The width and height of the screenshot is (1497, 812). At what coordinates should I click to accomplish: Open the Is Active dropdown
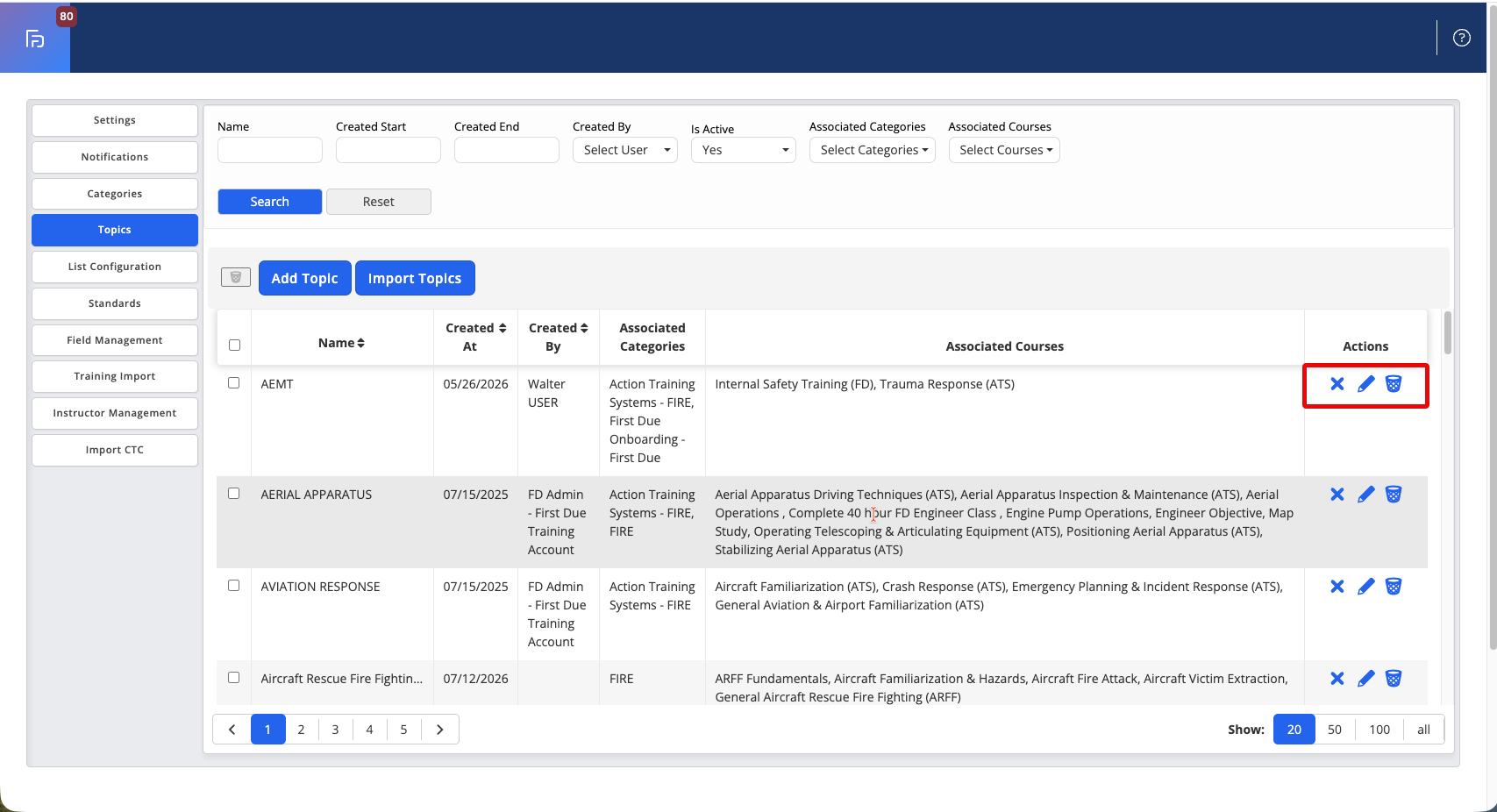(744, 150)
